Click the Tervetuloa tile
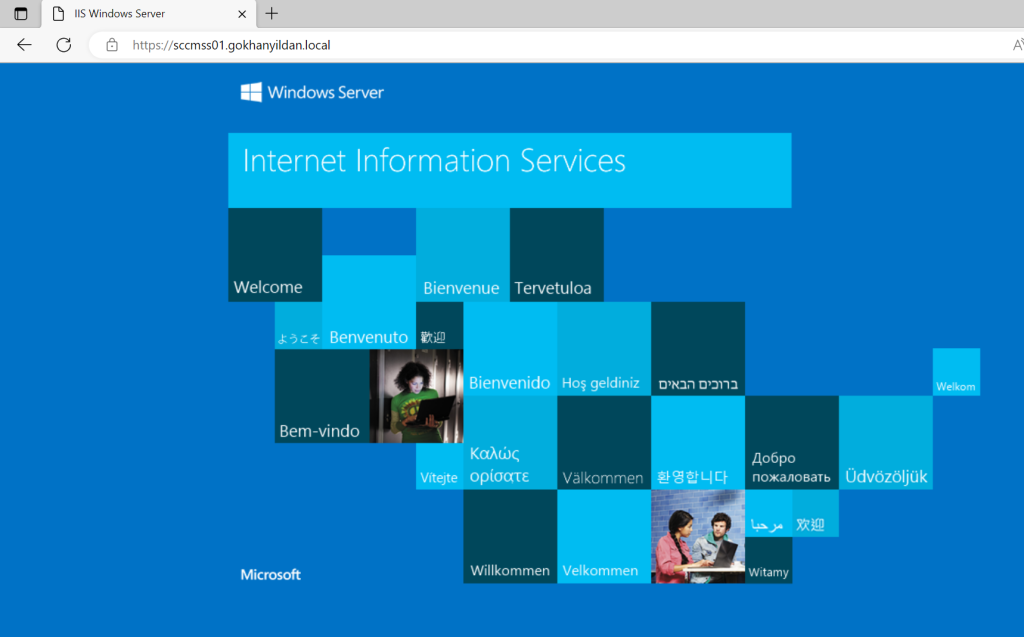 pos(556,255)
